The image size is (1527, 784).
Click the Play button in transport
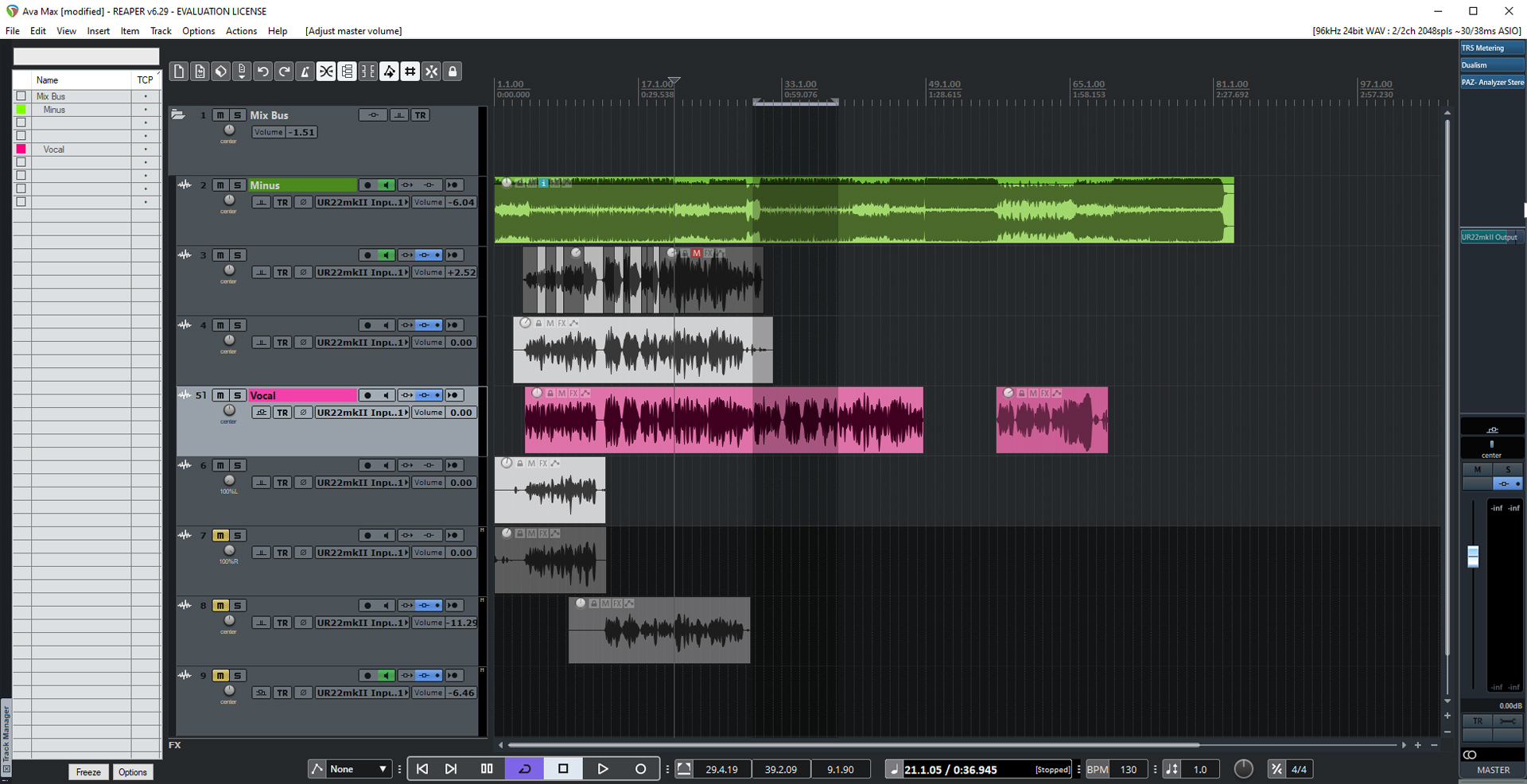click(602, 769)
